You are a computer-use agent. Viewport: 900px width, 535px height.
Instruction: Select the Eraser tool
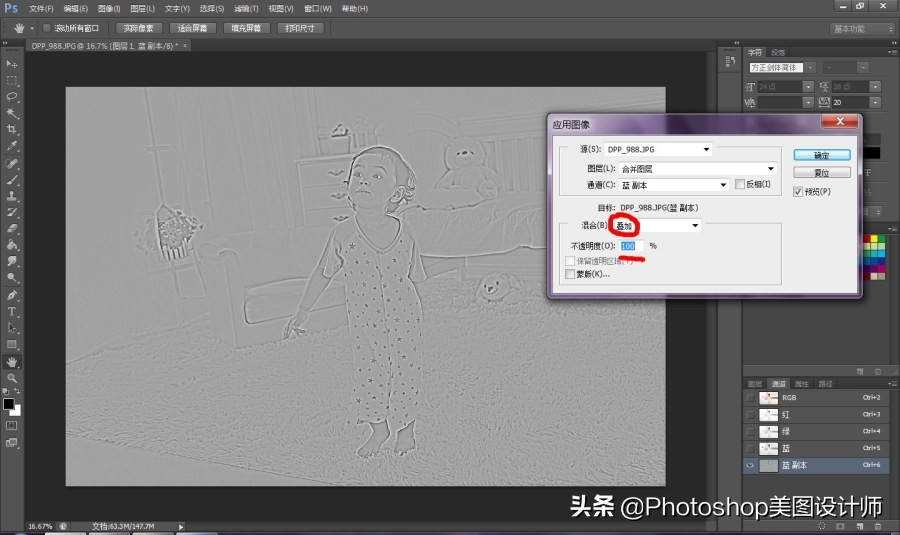pyautogui.click(x=12, y=228)
